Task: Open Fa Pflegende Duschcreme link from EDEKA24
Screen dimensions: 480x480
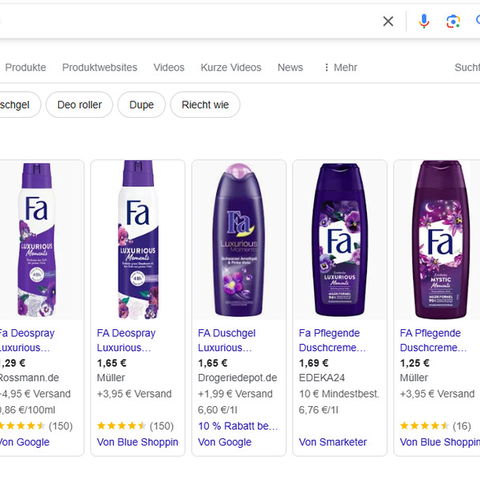Action: click(332, 340)
